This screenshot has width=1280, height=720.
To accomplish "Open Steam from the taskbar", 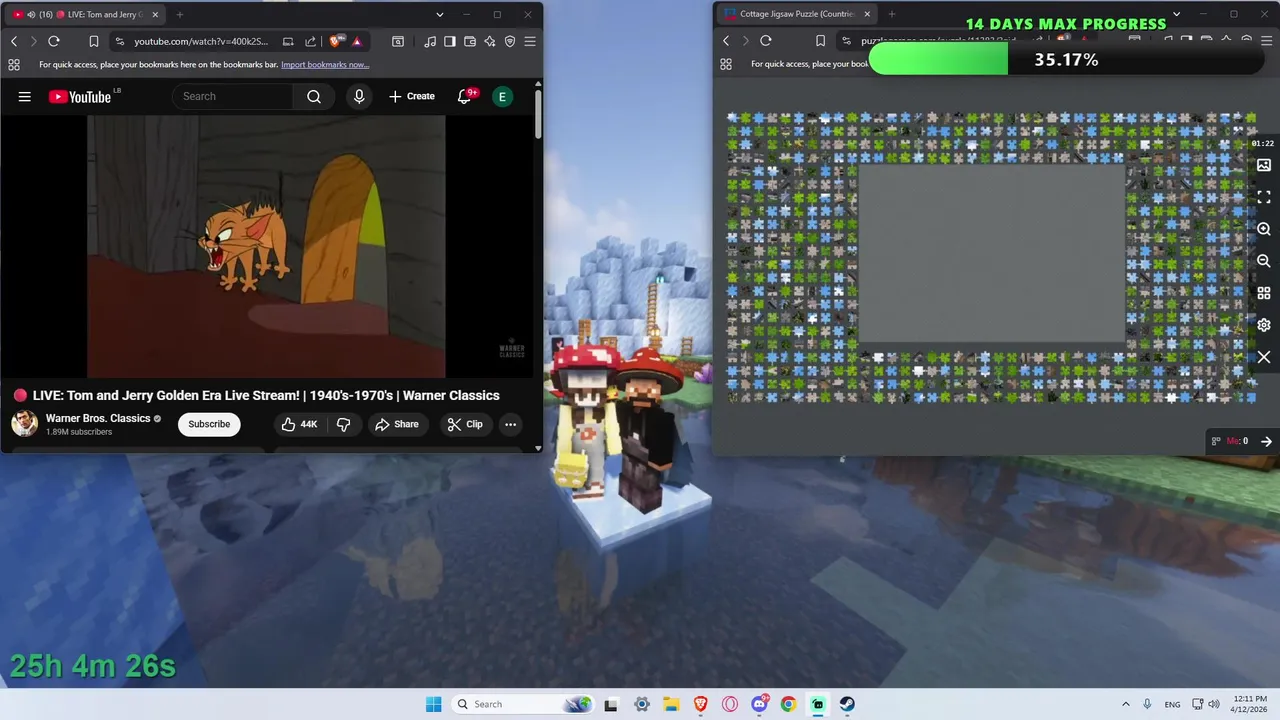I will (847, 704).
